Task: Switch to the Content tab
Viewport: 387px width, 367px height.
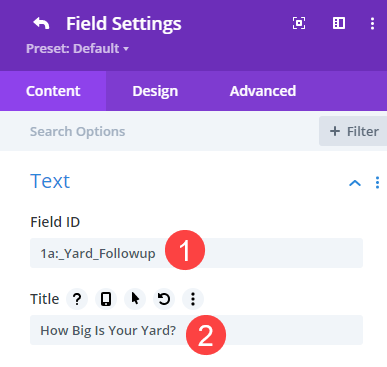Action: click(53, 91)
